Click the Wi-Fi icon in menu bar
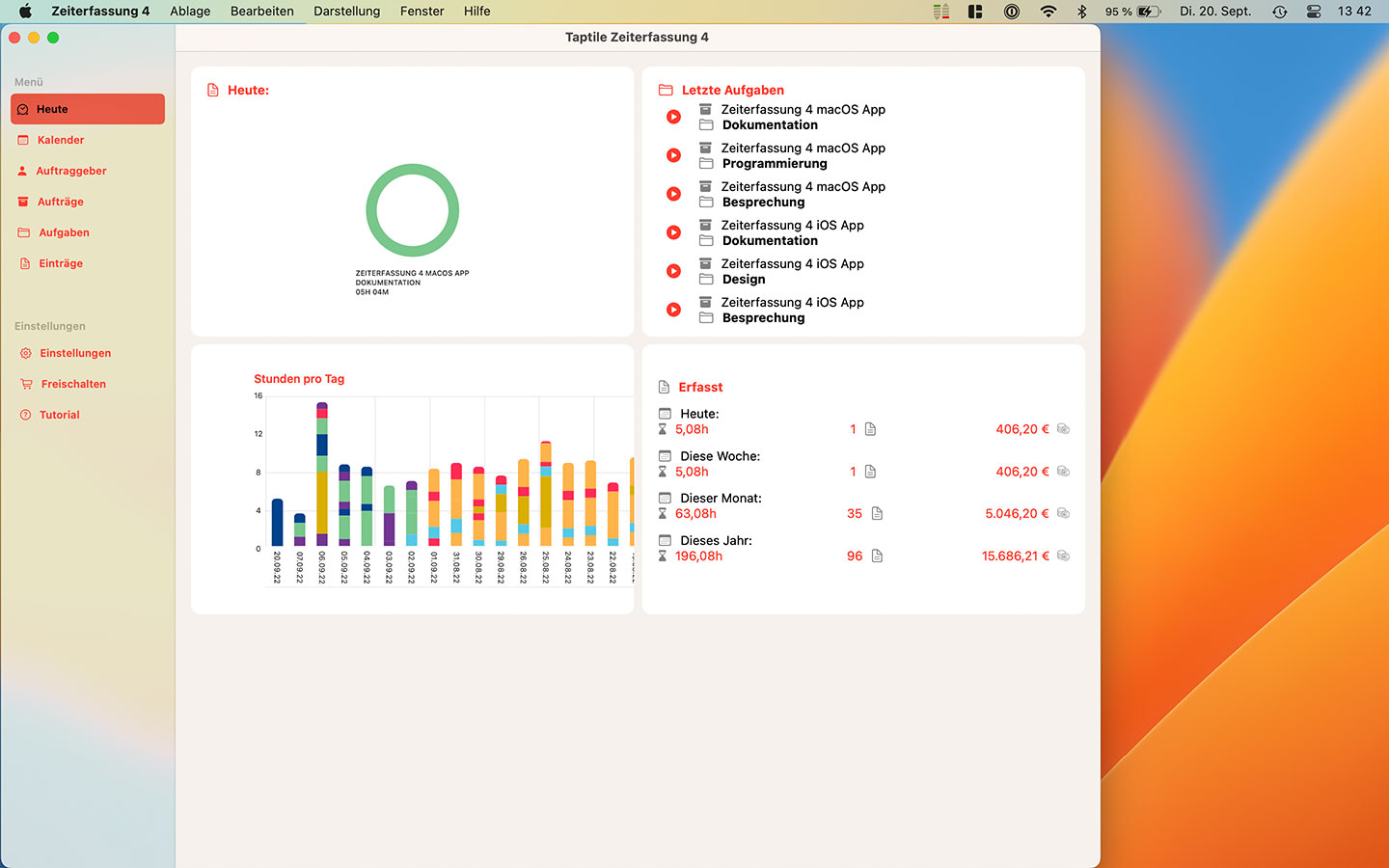The height and width of the screenshot is (868, 1389). point(1048,12)
